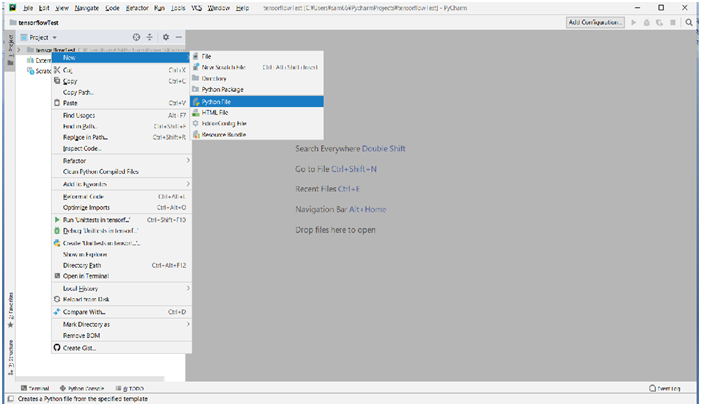Expand the tensorflowTest project tree node
701x406 pixels.
(x=19, y=50)
